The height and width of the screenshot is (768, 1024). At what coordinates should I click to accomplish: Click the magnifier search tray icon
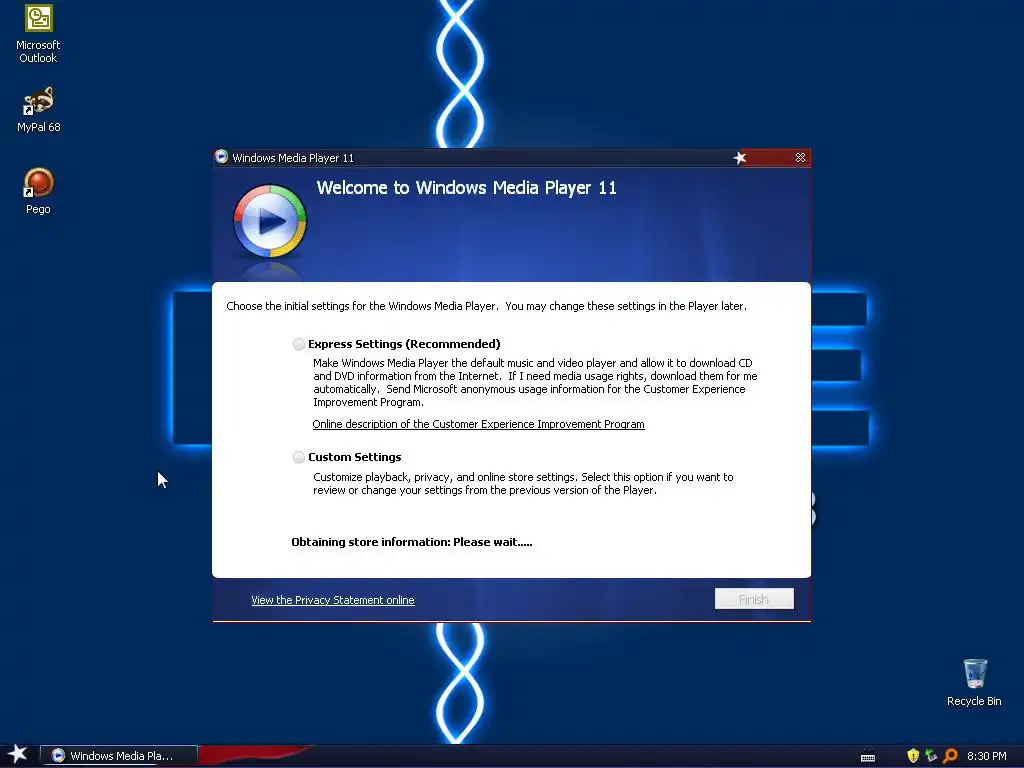(950, 756)
